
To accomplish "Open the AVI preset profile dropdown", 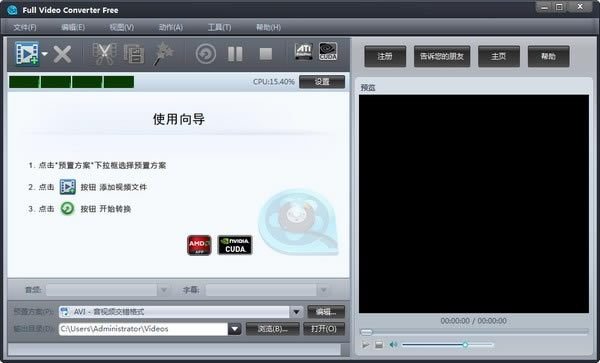I will 296,312.
